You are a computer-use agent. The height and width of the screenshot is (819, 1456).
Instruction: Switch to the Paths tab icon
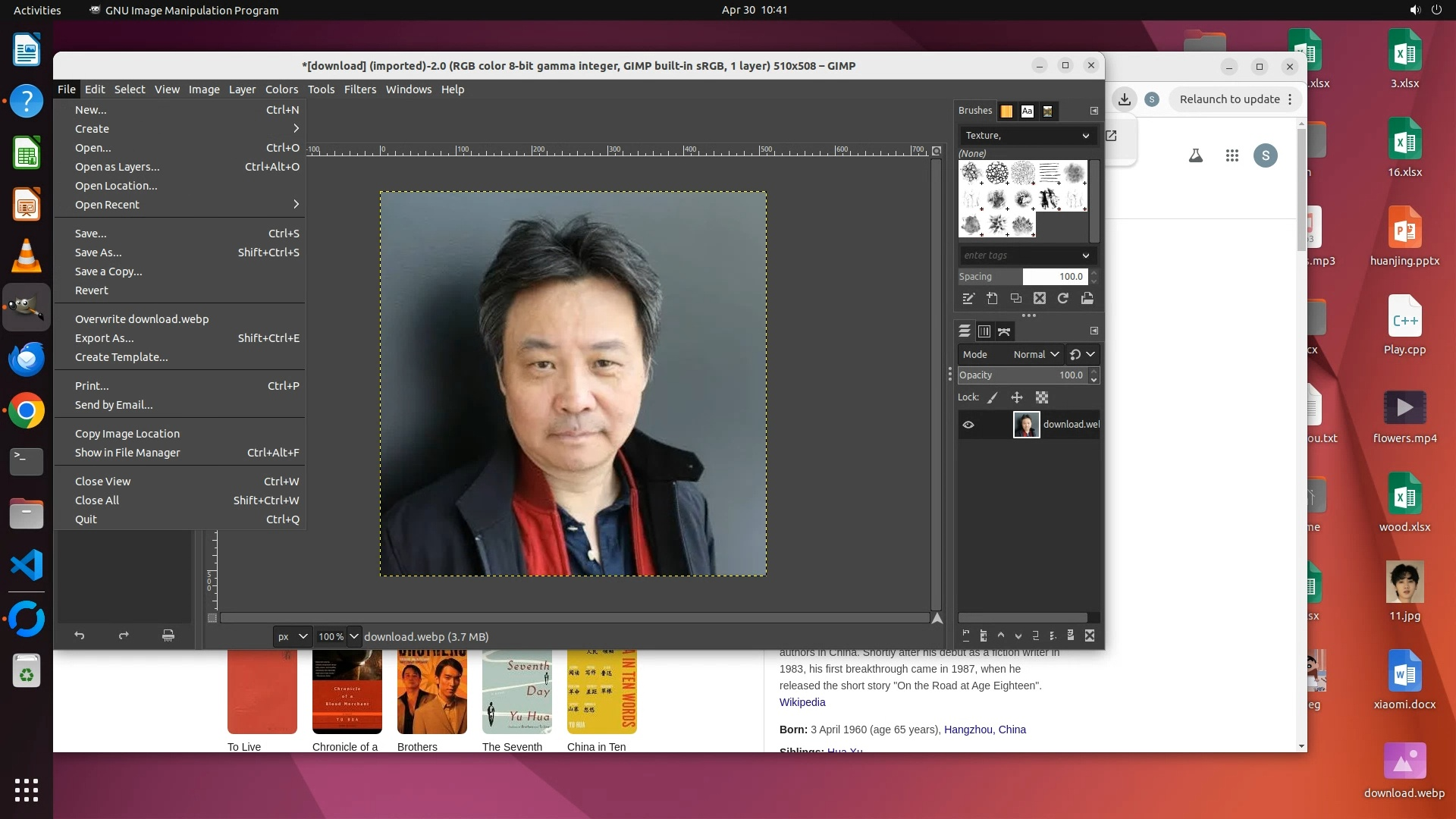(1005, 331)
